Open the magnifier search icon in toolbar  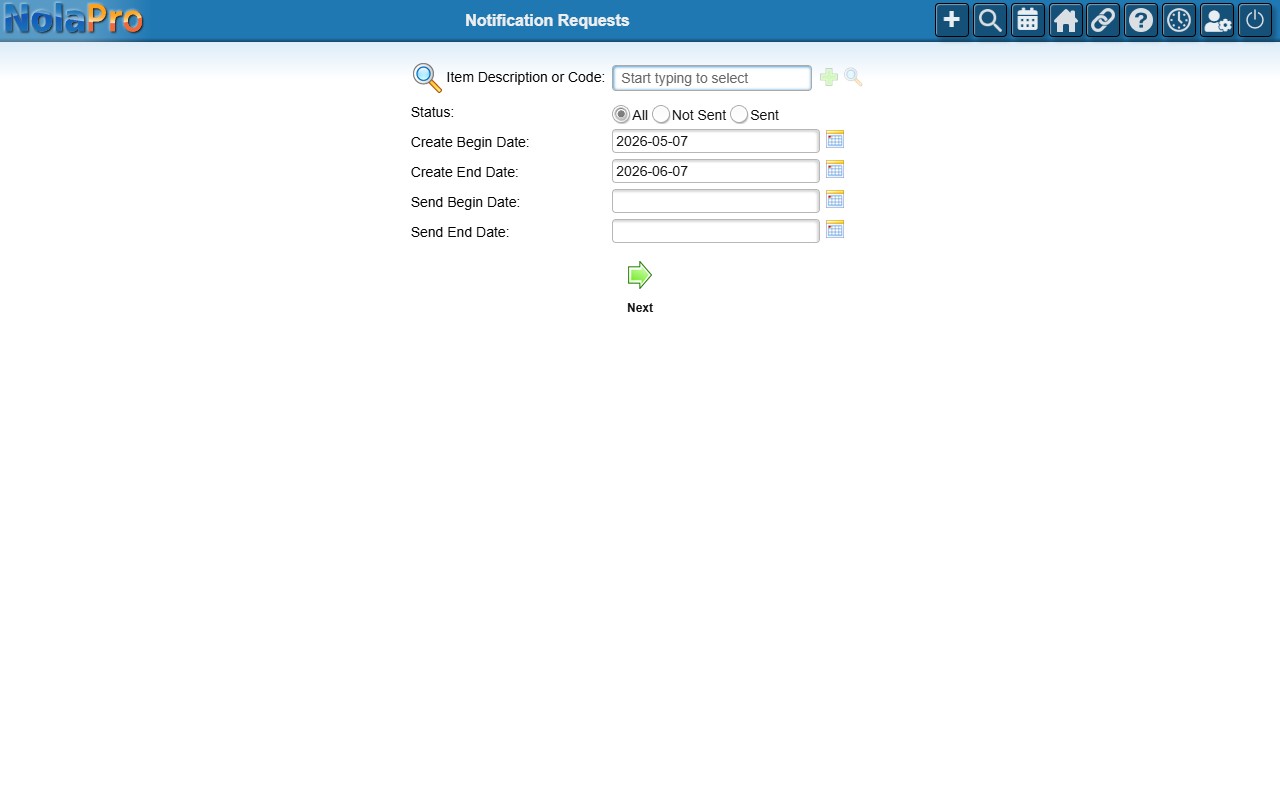coord(990,20)
